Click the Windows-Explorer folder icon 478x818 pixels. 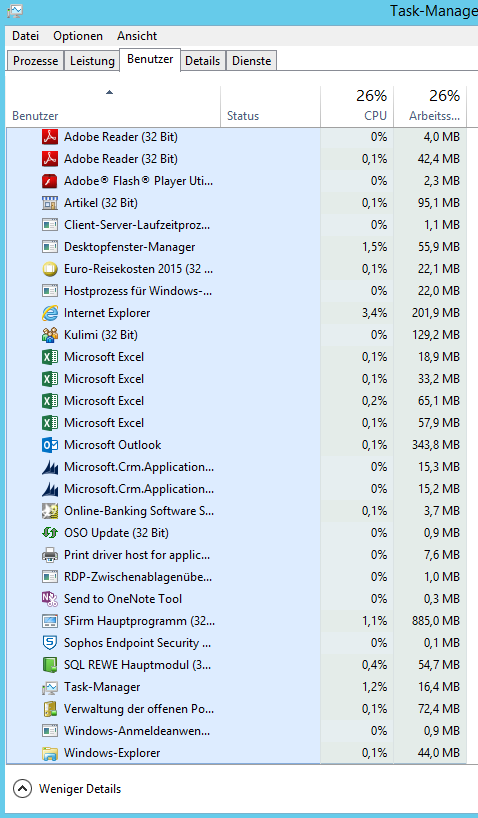point(50,753)
